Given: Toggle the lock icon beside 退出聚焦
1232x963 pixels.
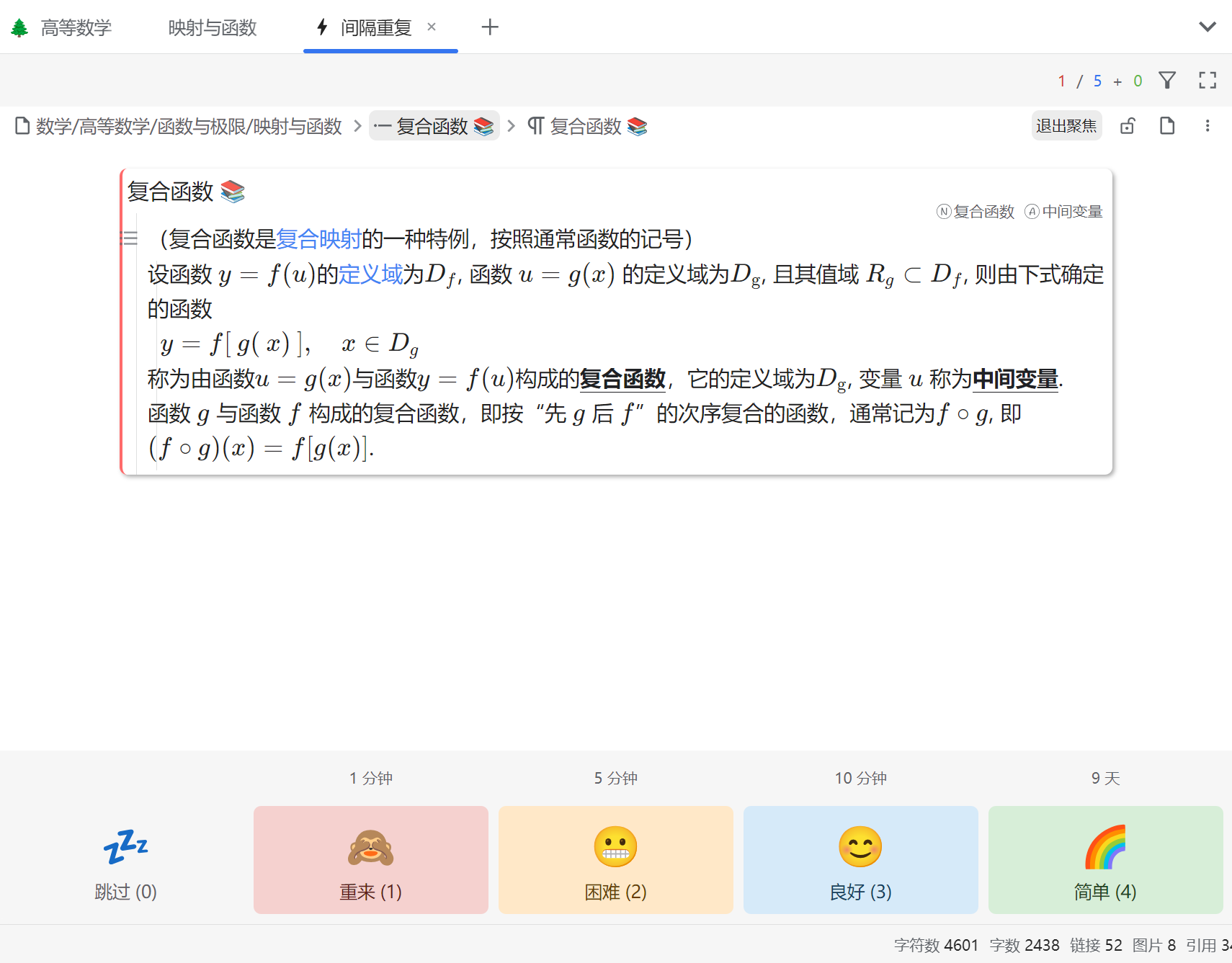Looking at the screenshot, I should [x=1128, y=126].
